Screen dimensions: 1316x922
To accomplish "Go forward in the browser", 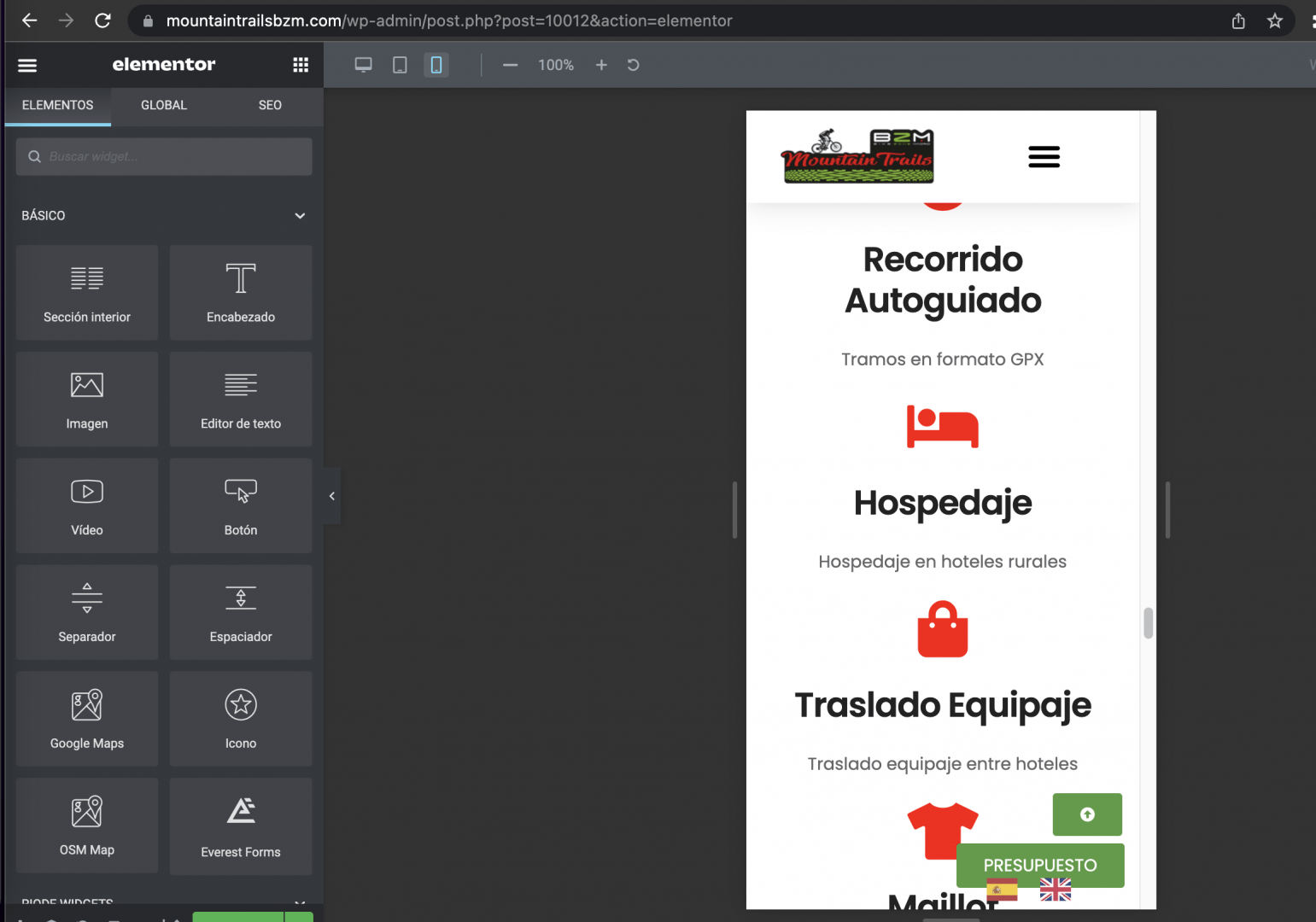I will [66, 20].
